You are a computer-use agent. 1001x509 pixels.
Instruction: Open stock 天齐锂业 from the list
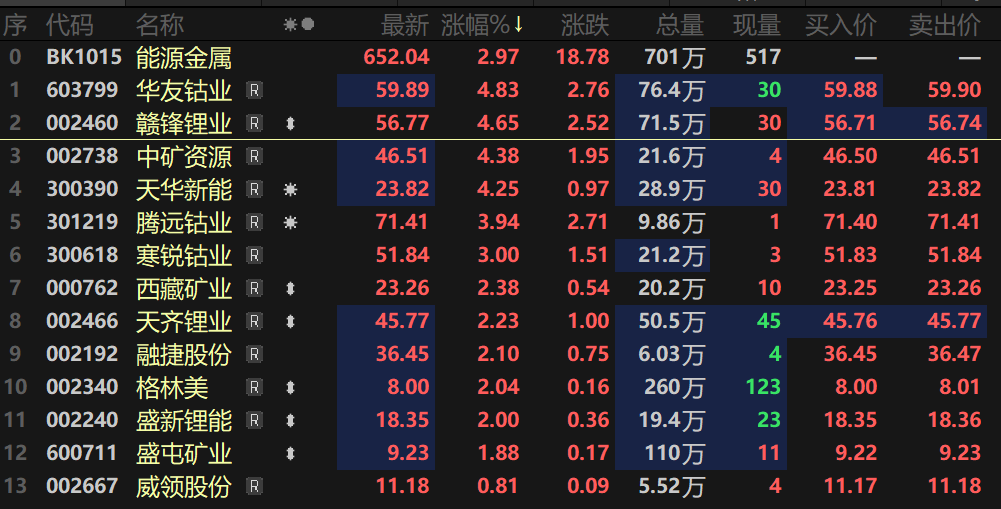coord(183,321)
